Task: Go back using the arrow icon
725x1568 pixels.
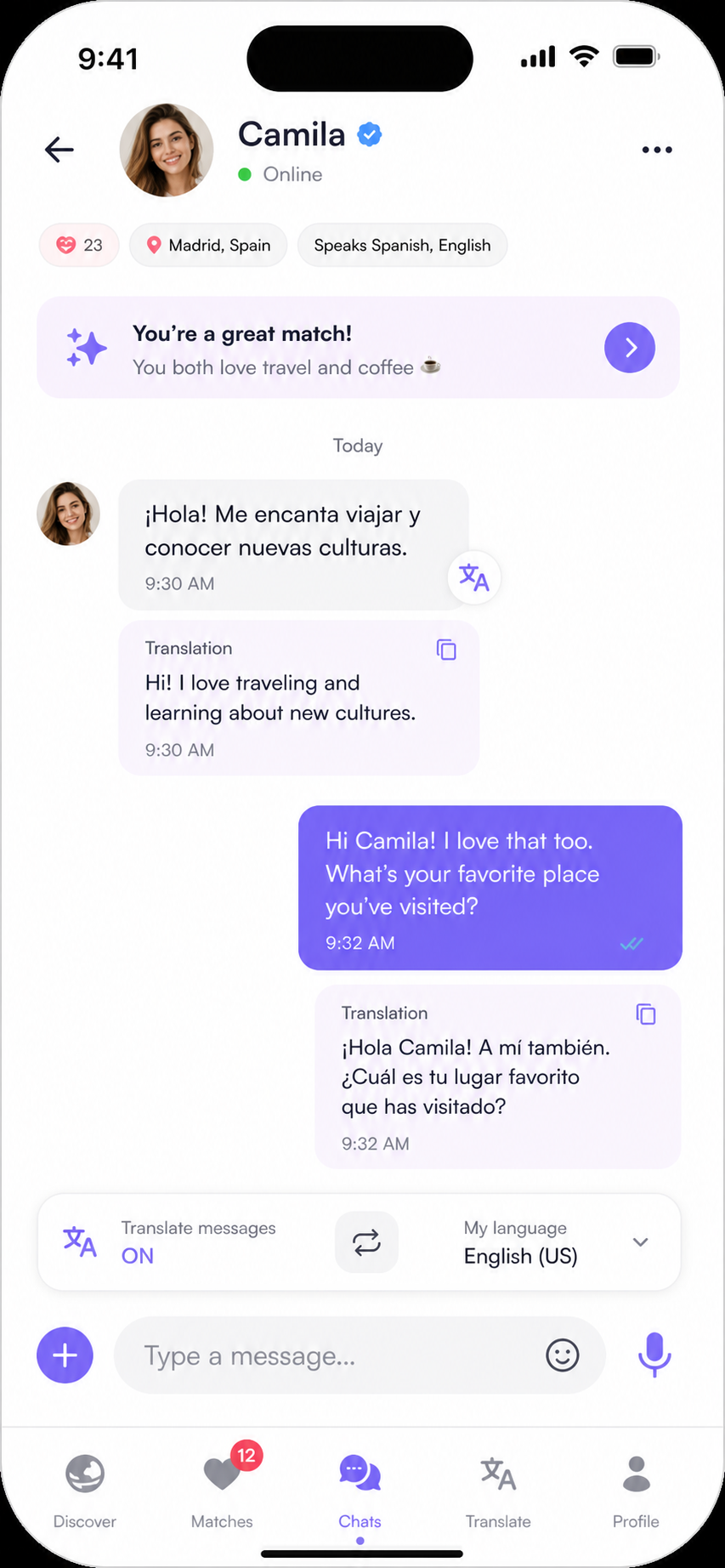Action: (59, 150)
